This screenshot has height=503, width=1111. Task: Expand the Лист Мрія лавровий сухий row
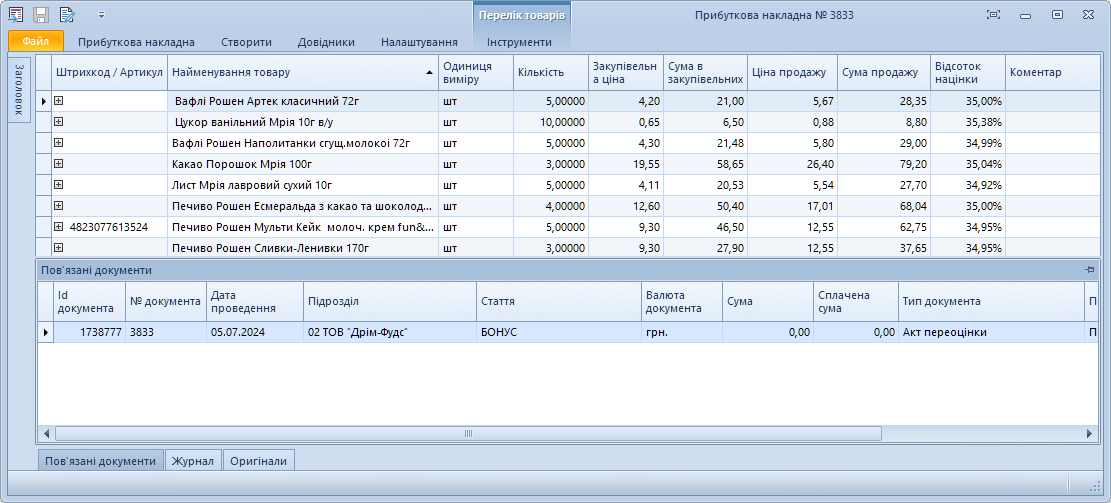59,185
